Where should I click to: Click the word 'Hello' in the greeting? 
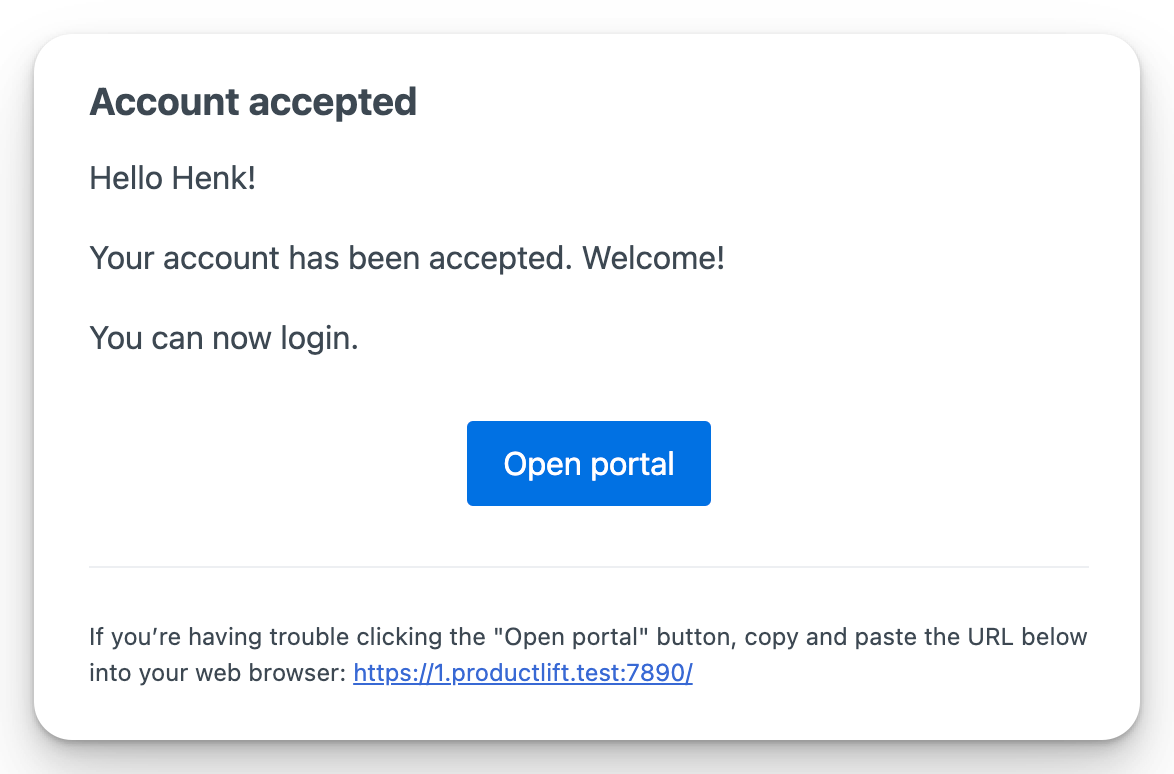point(124,179)
